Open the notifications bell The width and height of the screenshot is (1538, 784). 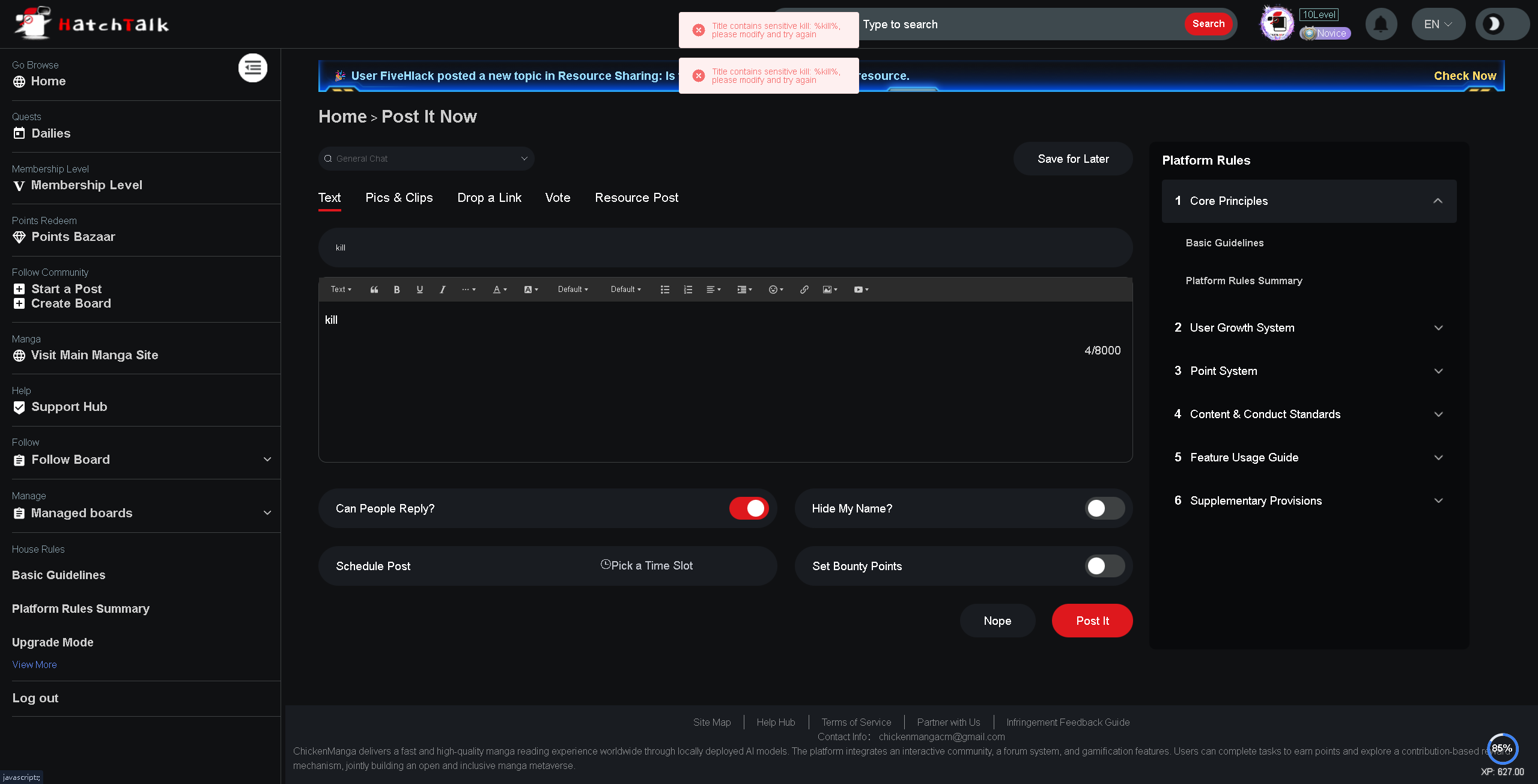pyautogui.click(x=1381, y=24)
